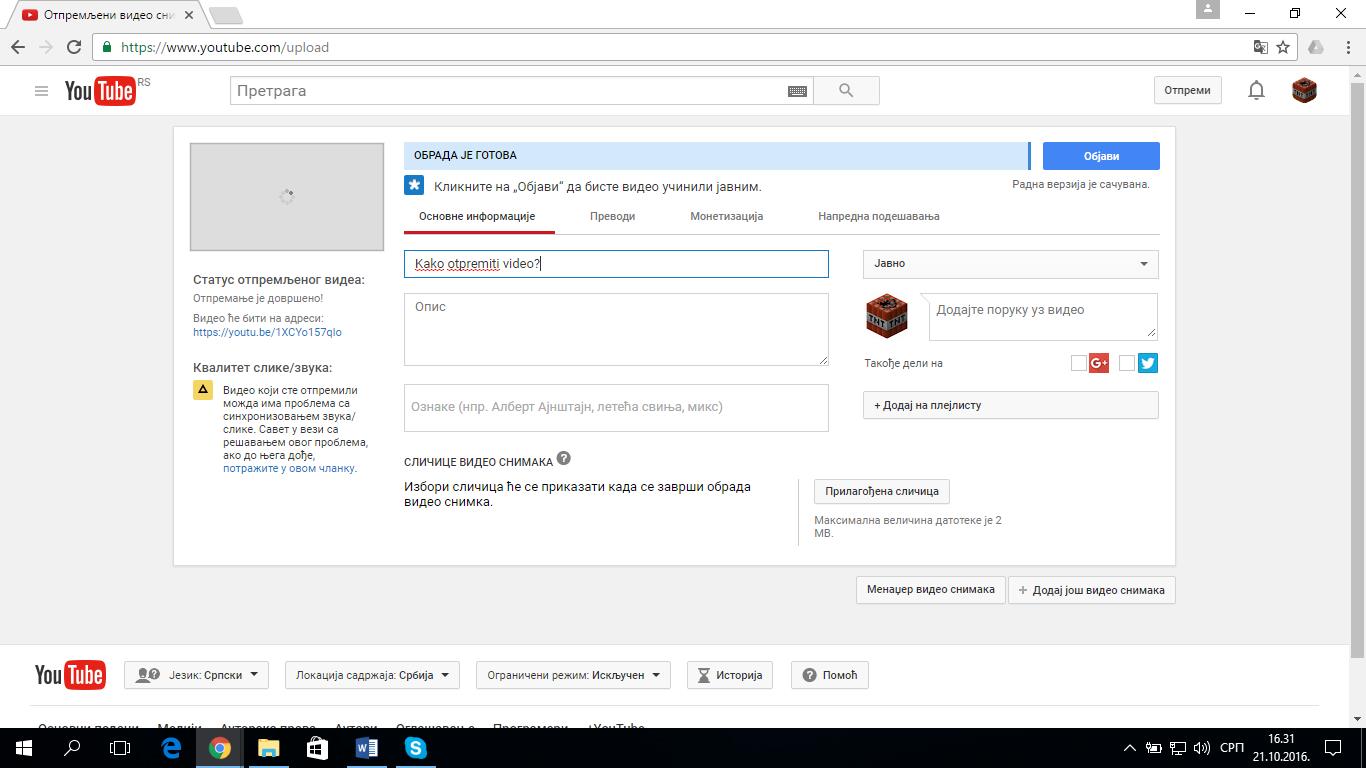Click the thumbnails help question mark icon
Viewport: 1366px width, 768px height.
click(564, 459)
